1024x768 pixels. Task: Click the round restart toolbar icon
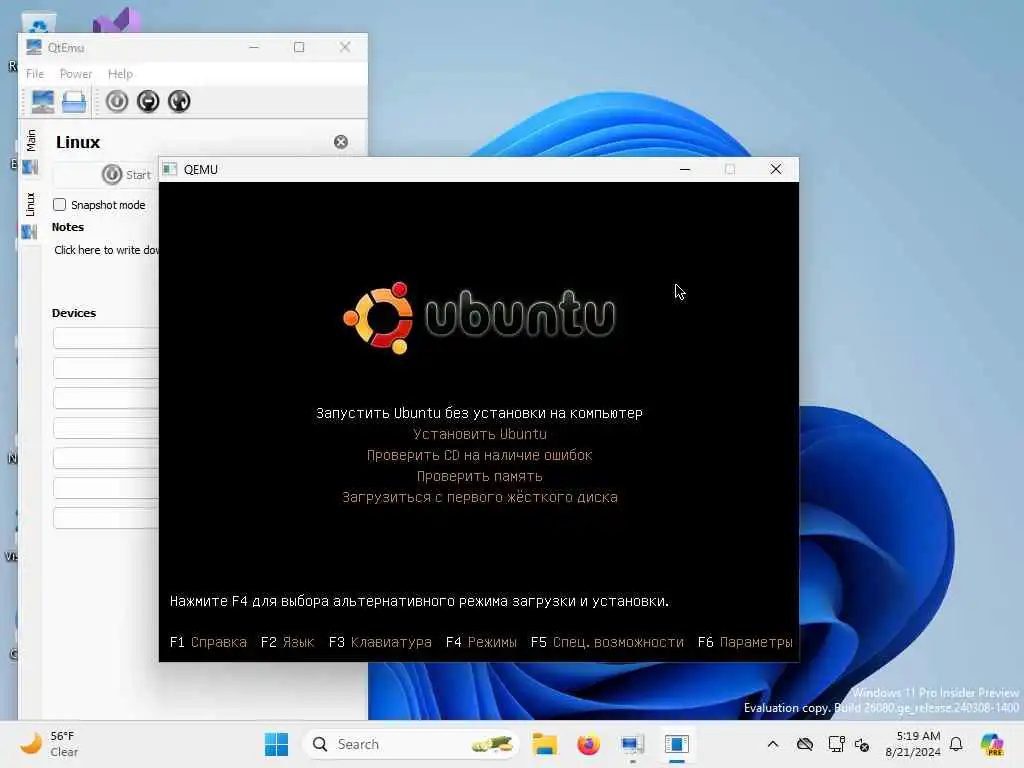179,101
